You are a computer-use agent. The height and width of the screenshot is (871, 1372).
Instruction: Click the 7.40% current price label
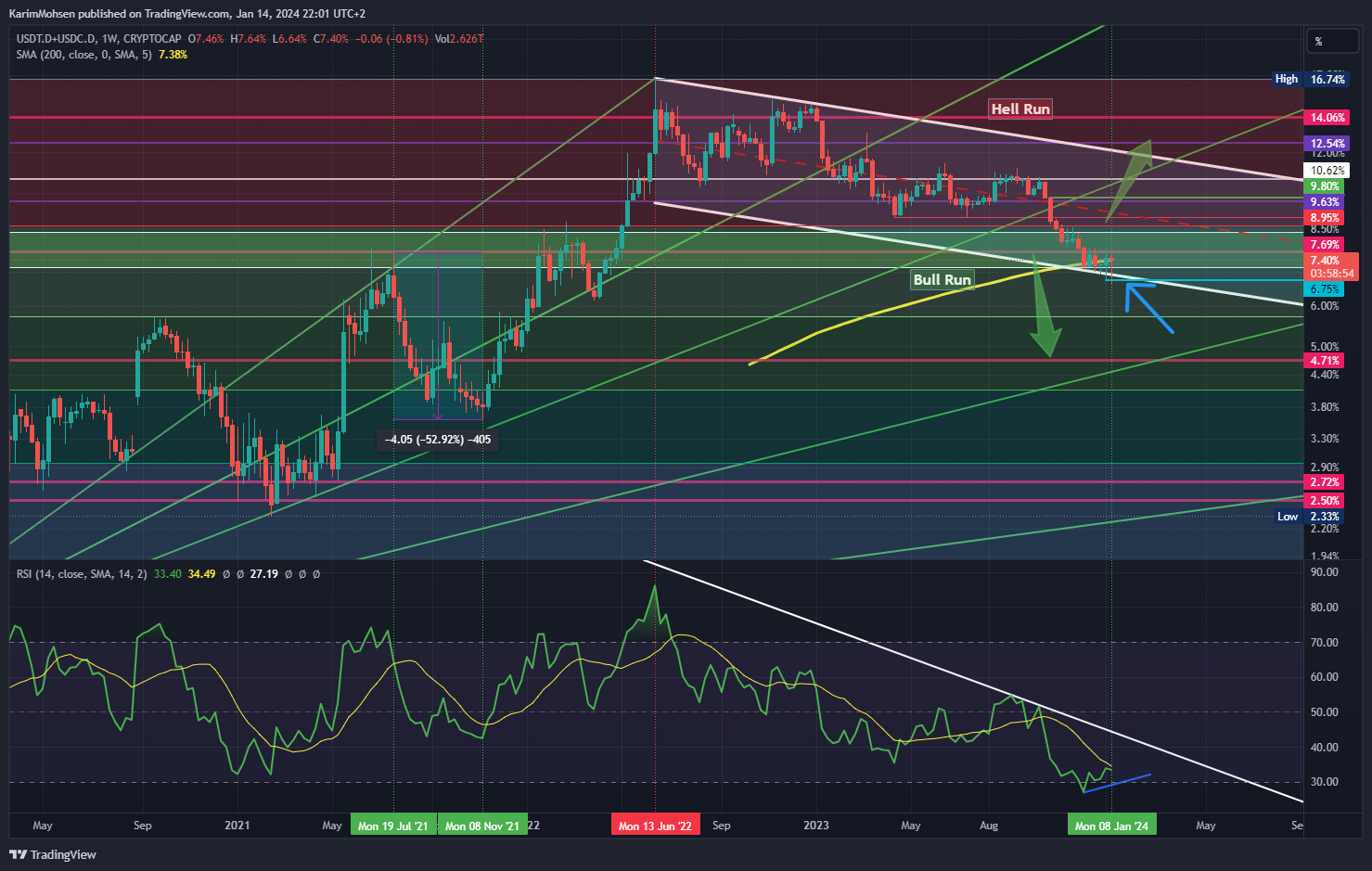tap(1324, 261)
